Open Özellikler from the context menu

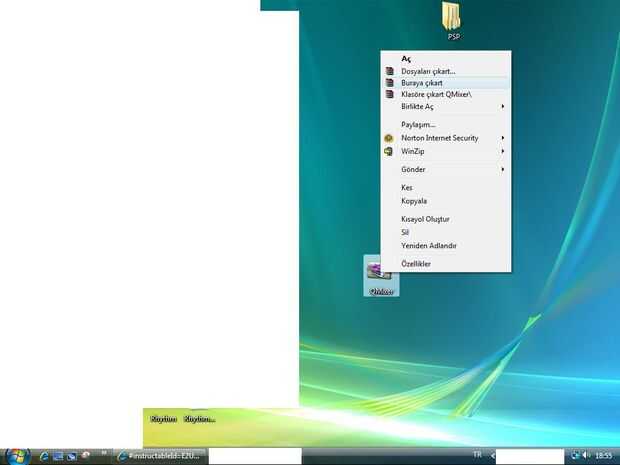[x=446, y=264]
